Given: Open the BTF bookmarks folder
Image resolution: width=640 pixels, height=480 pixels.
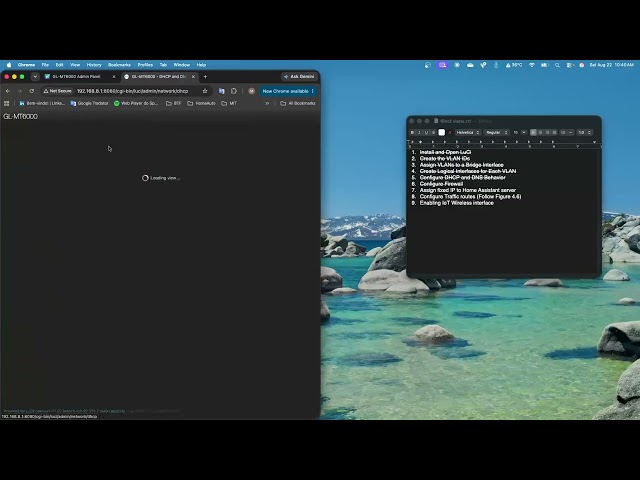Looking at the screenshot, I should click(x=173, y=103).
